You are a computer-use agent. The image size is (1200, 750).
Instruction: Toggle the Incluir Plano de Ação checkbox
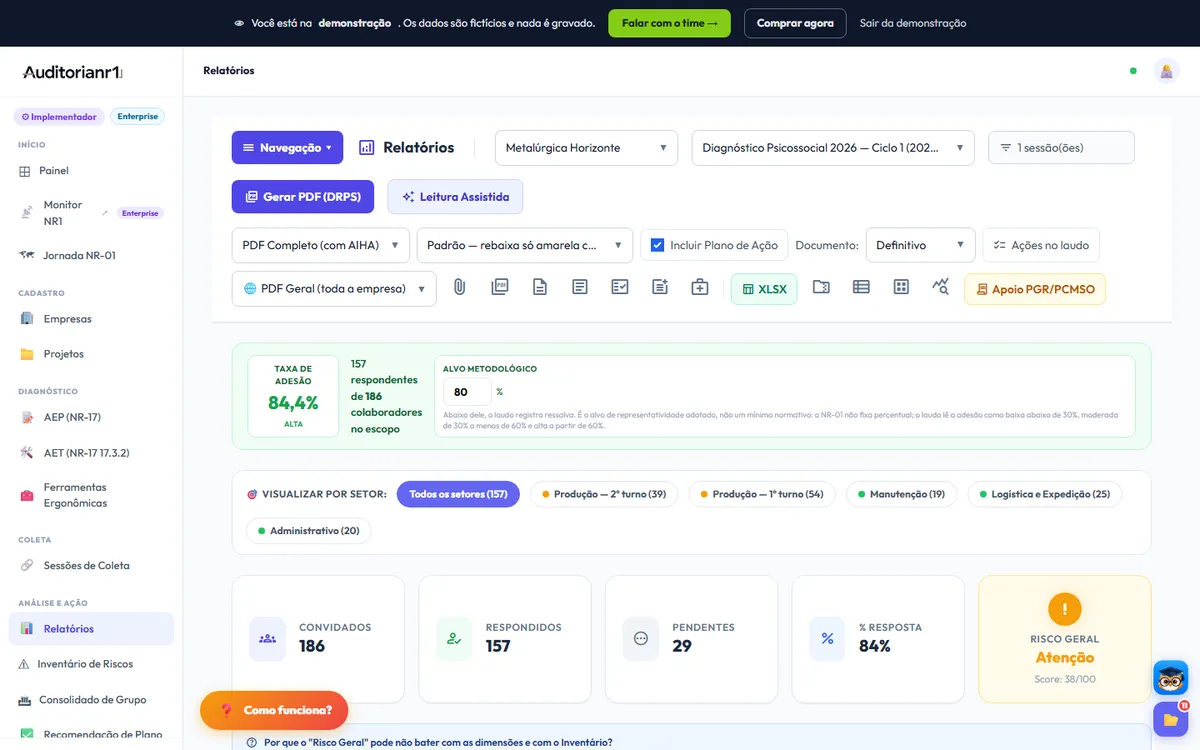click(x=657, y=245)
